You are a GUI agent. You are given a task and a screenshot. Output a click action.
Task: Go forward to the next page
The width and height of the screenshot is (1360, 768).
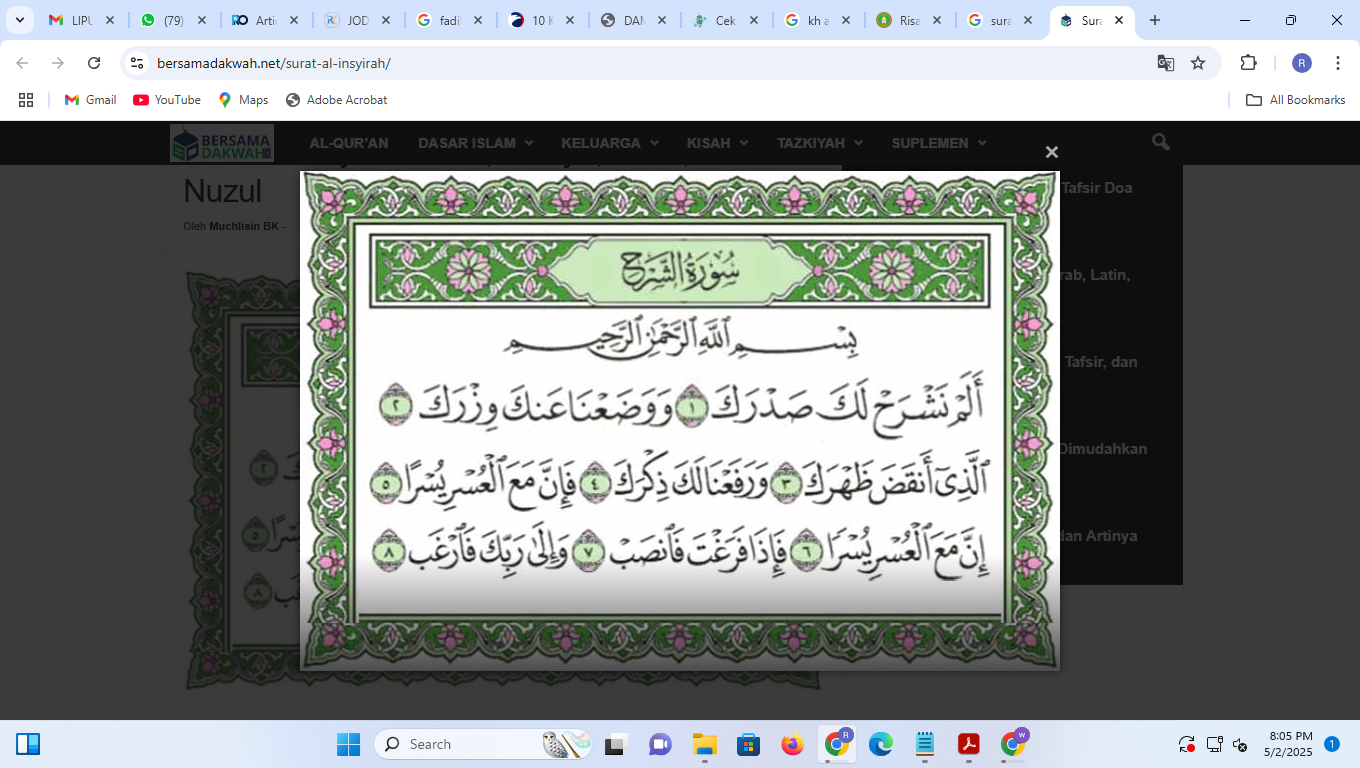[58, 63]
